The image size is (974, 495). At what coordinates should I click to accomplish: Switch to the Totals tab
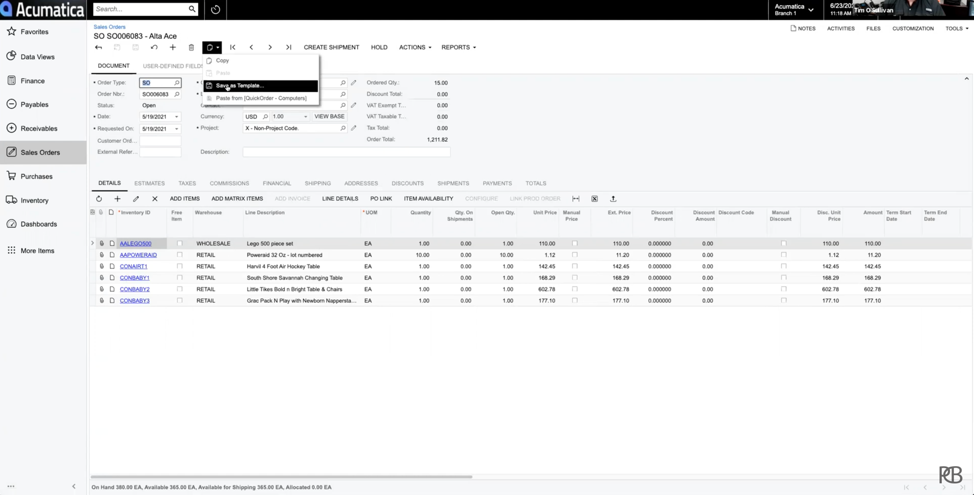(x=535, y=183)
